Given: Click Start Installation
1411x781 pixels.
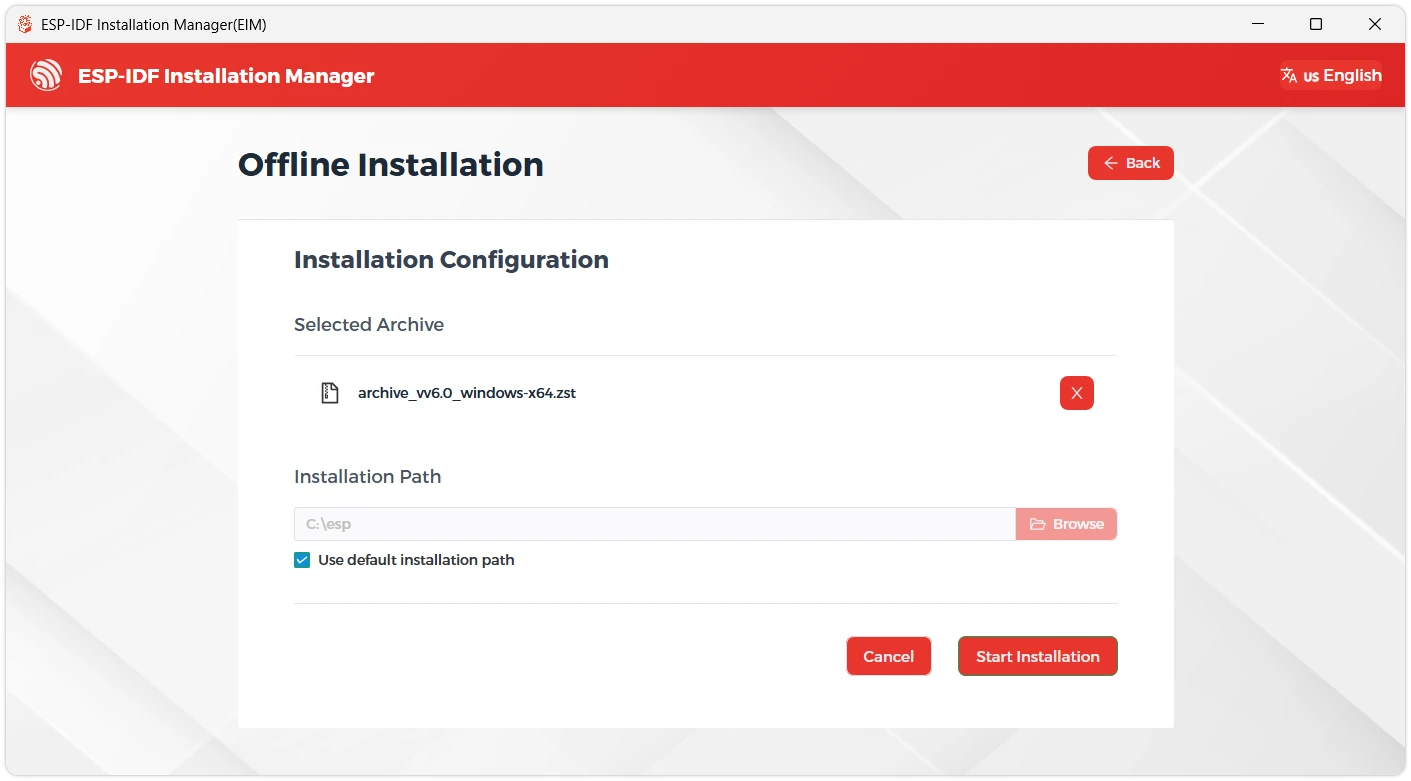Looking at the screenshot, I should [1037, 656].
